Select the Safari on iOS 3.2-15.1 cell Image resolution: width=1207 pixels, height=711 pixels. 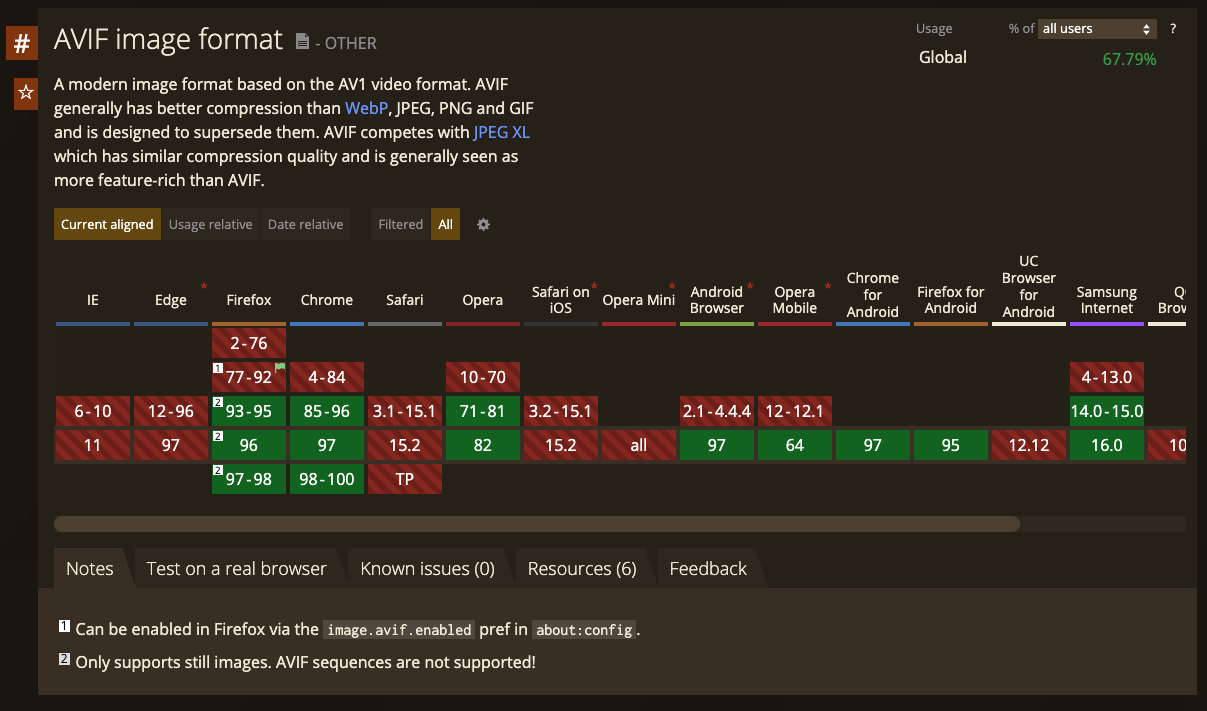click(561, 411)
